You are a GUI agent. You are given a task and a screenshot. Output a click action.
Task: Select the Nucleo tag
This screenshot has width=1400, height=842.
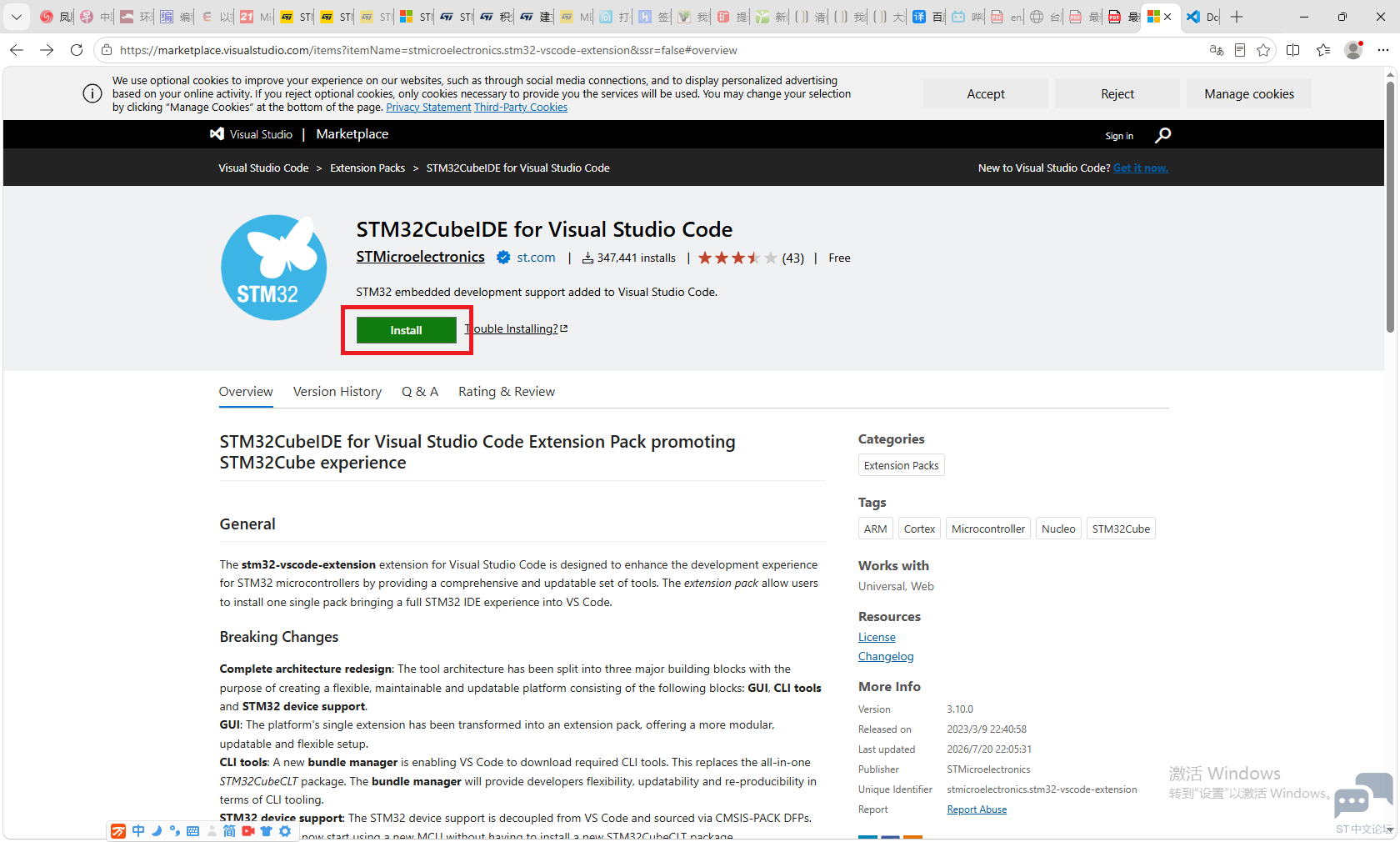tap(1058, 529)
